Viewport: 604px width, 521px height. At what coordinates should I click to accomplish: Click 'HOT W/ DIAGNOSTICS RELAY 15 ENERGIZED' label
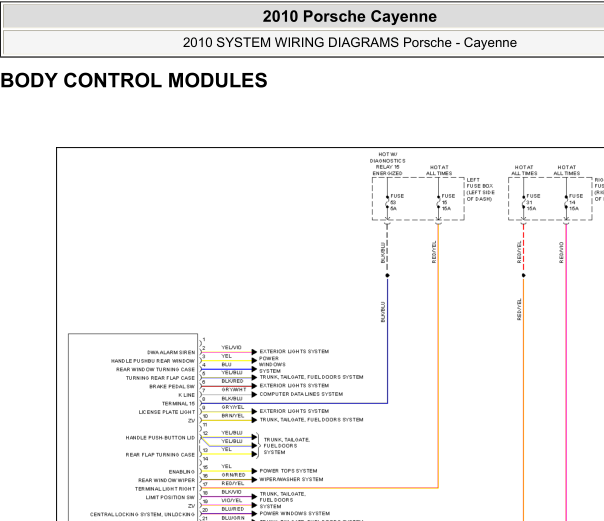coord(388,164)
